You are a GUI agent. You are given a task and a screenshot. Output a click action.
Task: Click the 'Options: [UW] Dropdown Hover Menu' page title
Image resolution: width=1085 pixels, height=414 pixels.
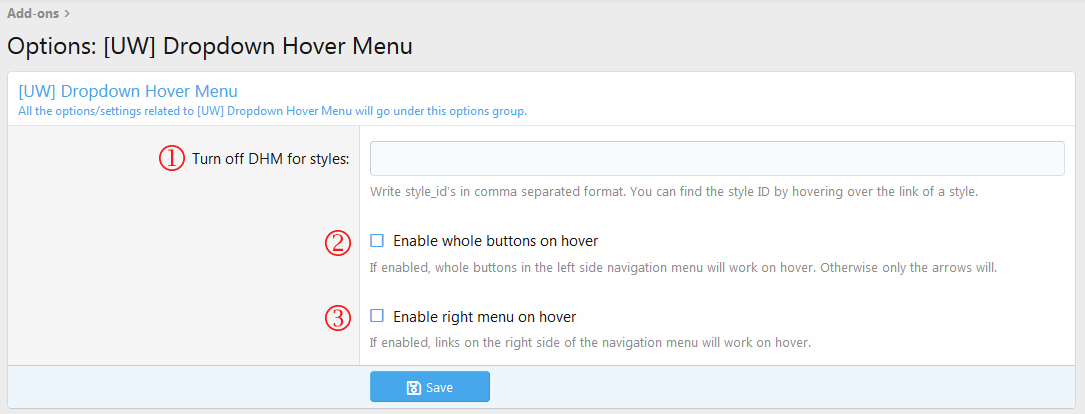tap(210, 46)
